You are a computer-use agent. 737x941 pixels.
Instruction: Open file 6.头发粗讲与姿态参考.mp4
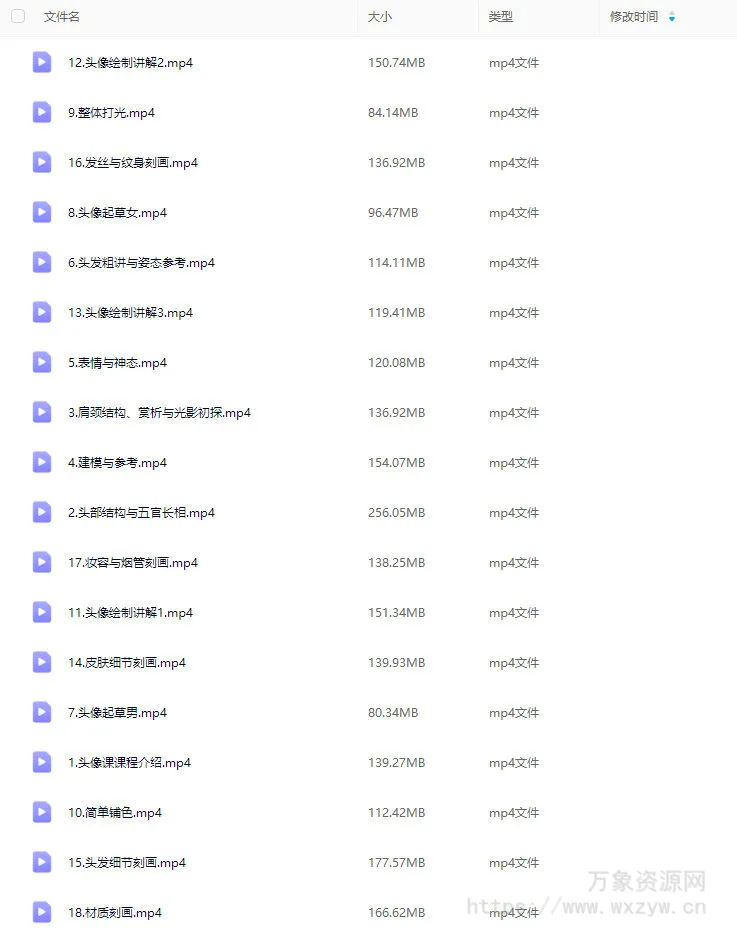[x=142, y=263]
